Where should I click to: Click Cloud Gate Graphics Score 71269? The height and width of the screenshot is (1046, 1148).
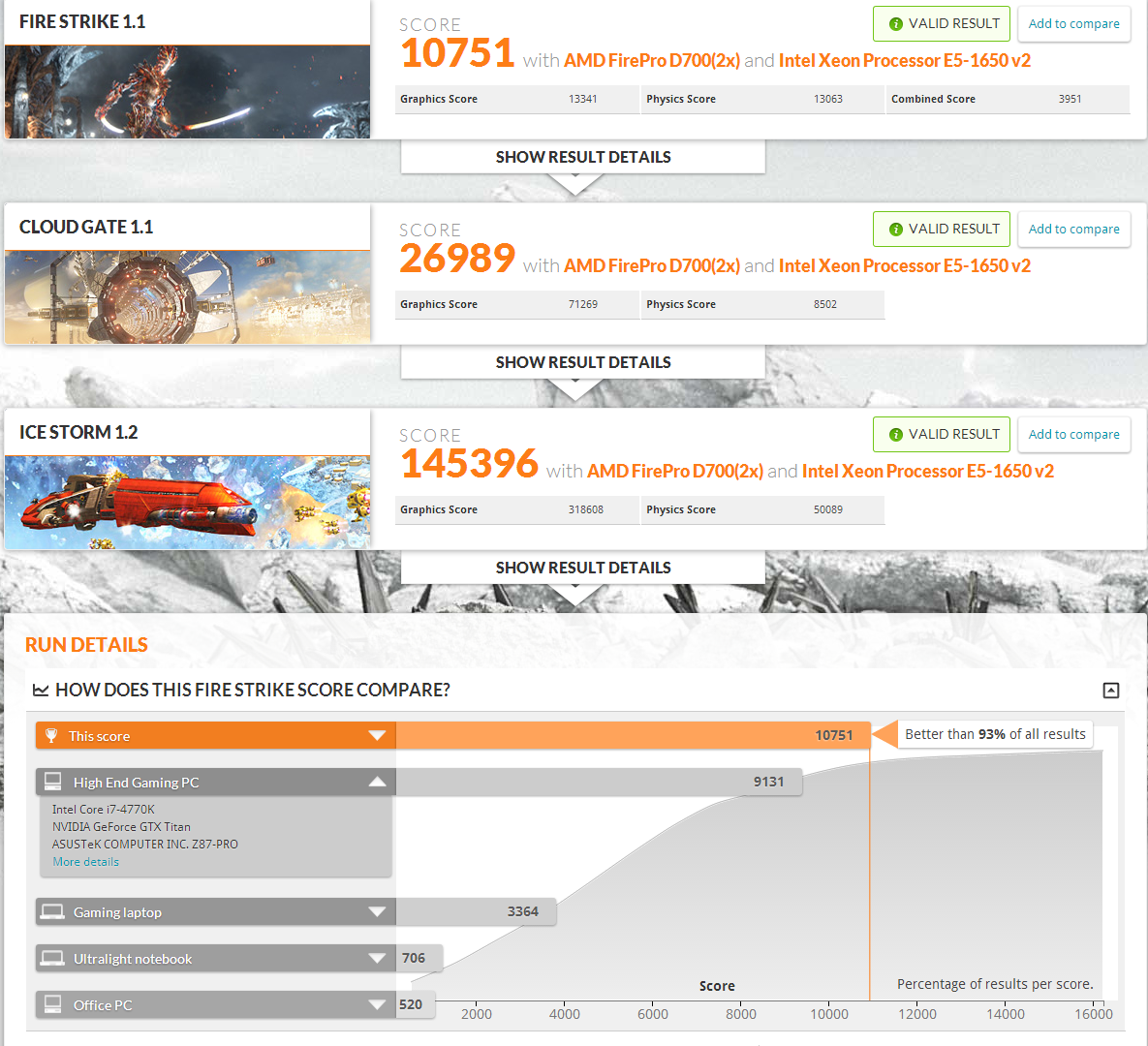(x=517, y=304)
